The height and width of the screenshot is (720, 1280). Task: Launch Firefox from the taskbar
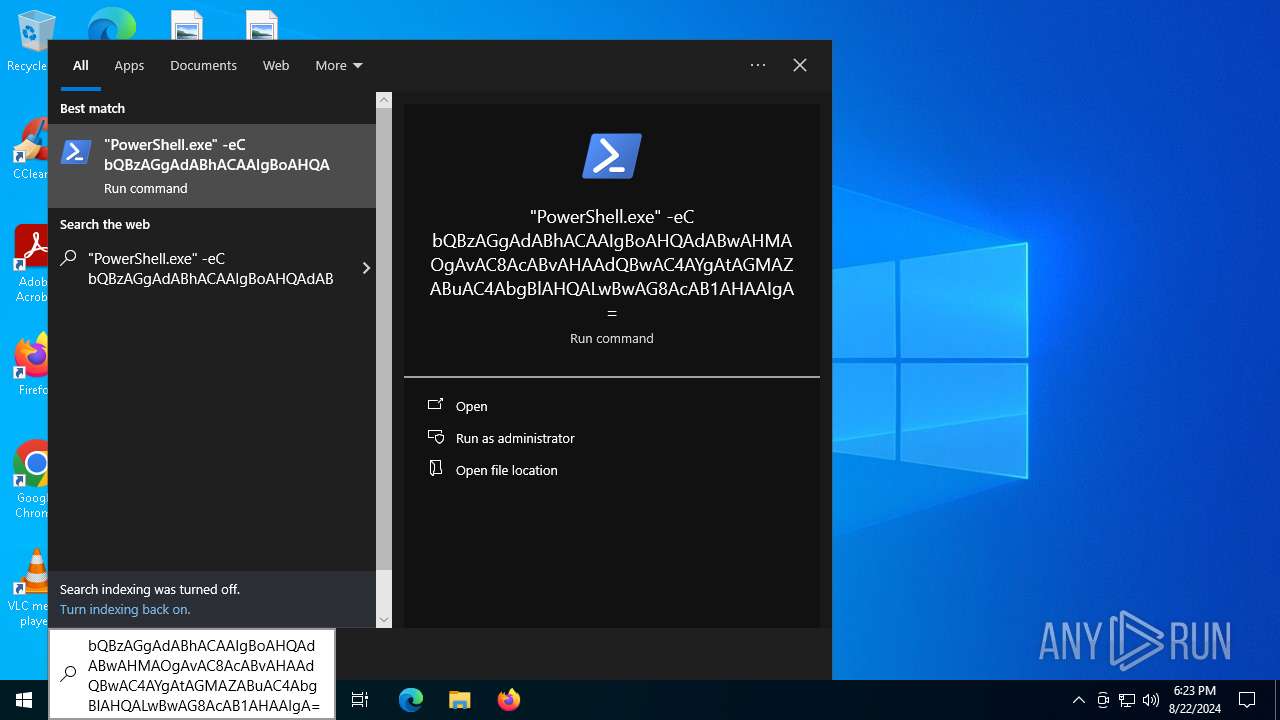point(508,700)
